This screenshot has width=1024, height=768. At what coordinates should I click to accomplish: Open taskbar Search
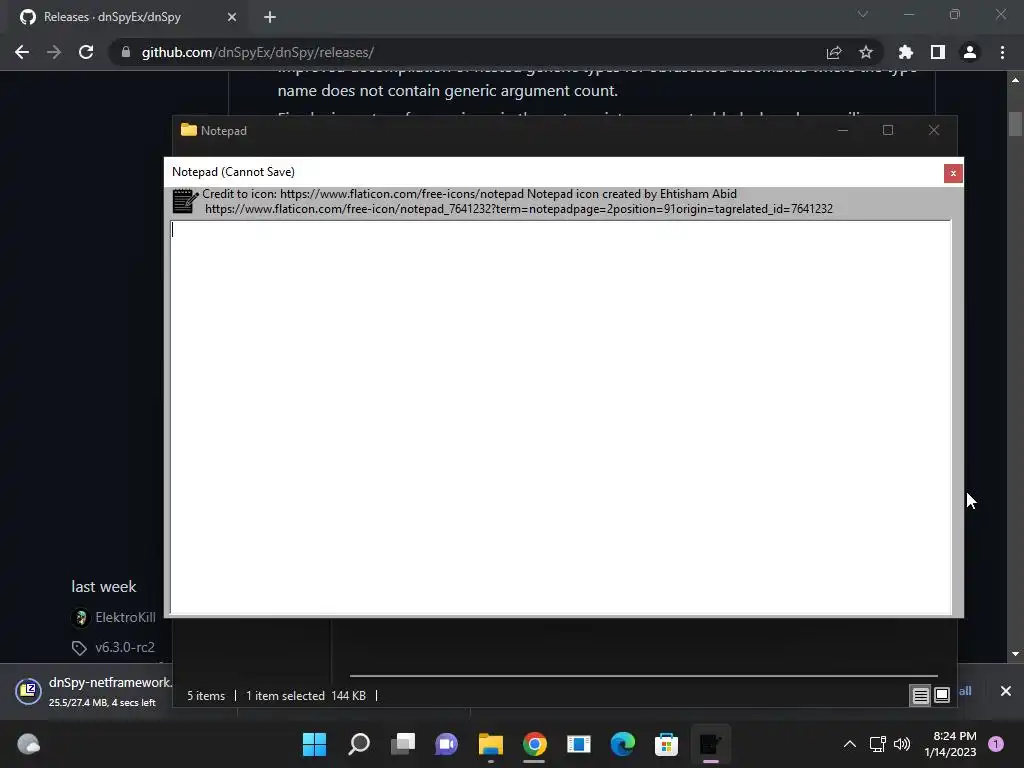click(359, 744)
